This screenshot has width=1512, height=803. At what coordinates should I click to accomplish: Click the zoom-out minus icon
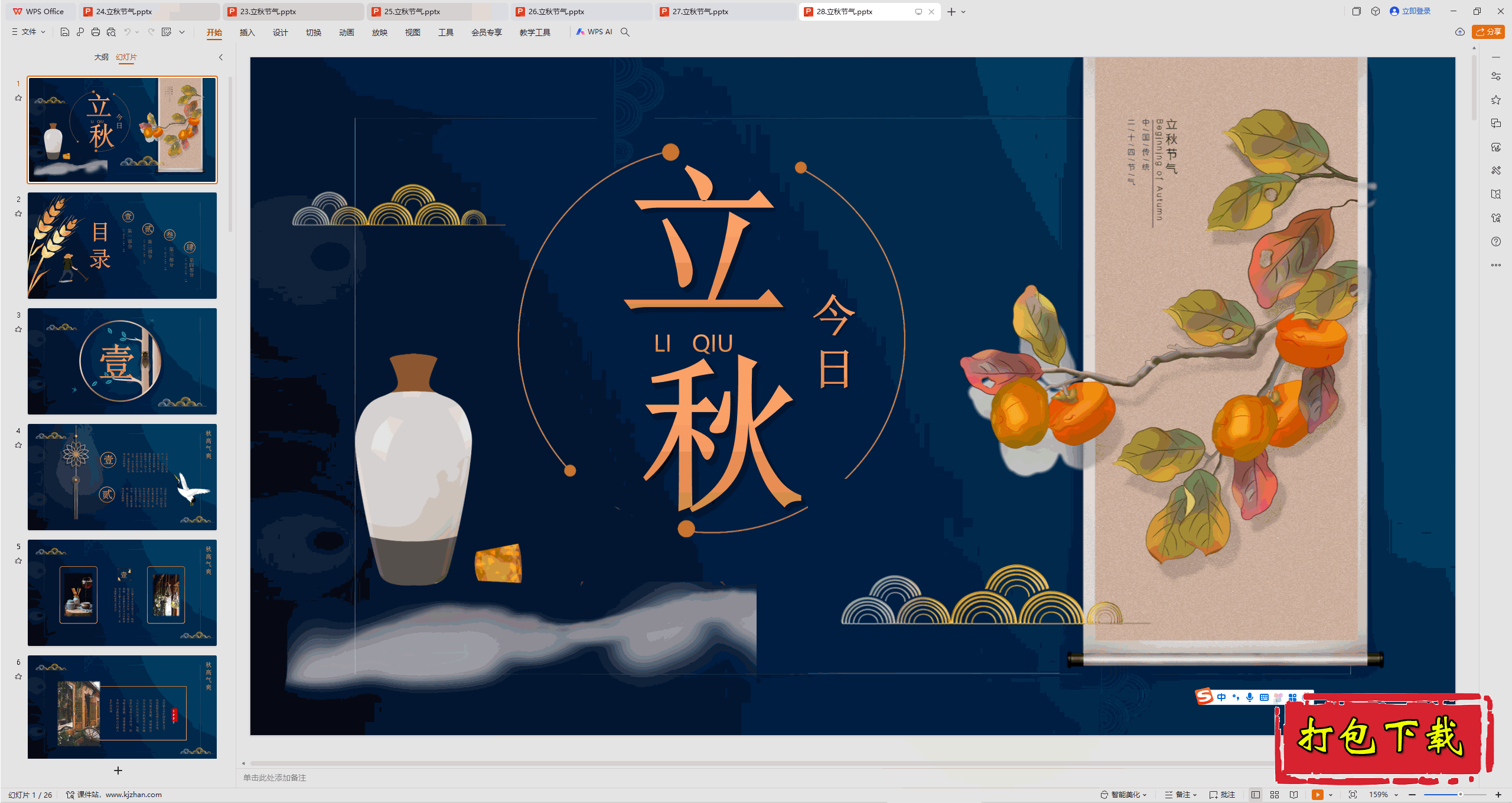[1412, 795]
